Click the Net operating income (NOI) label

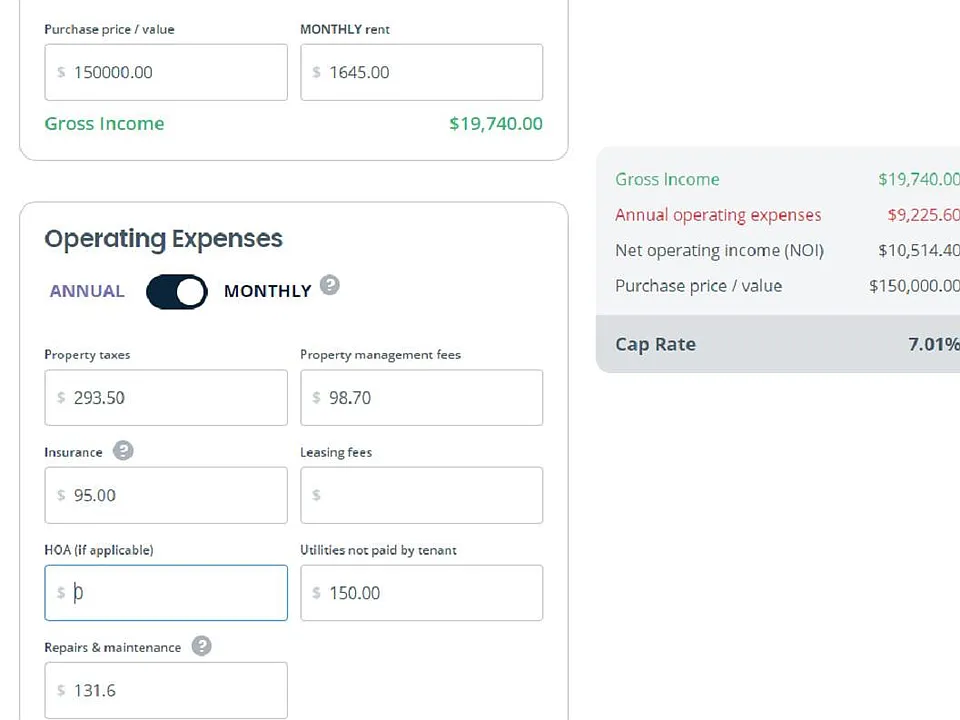(719, 250)
